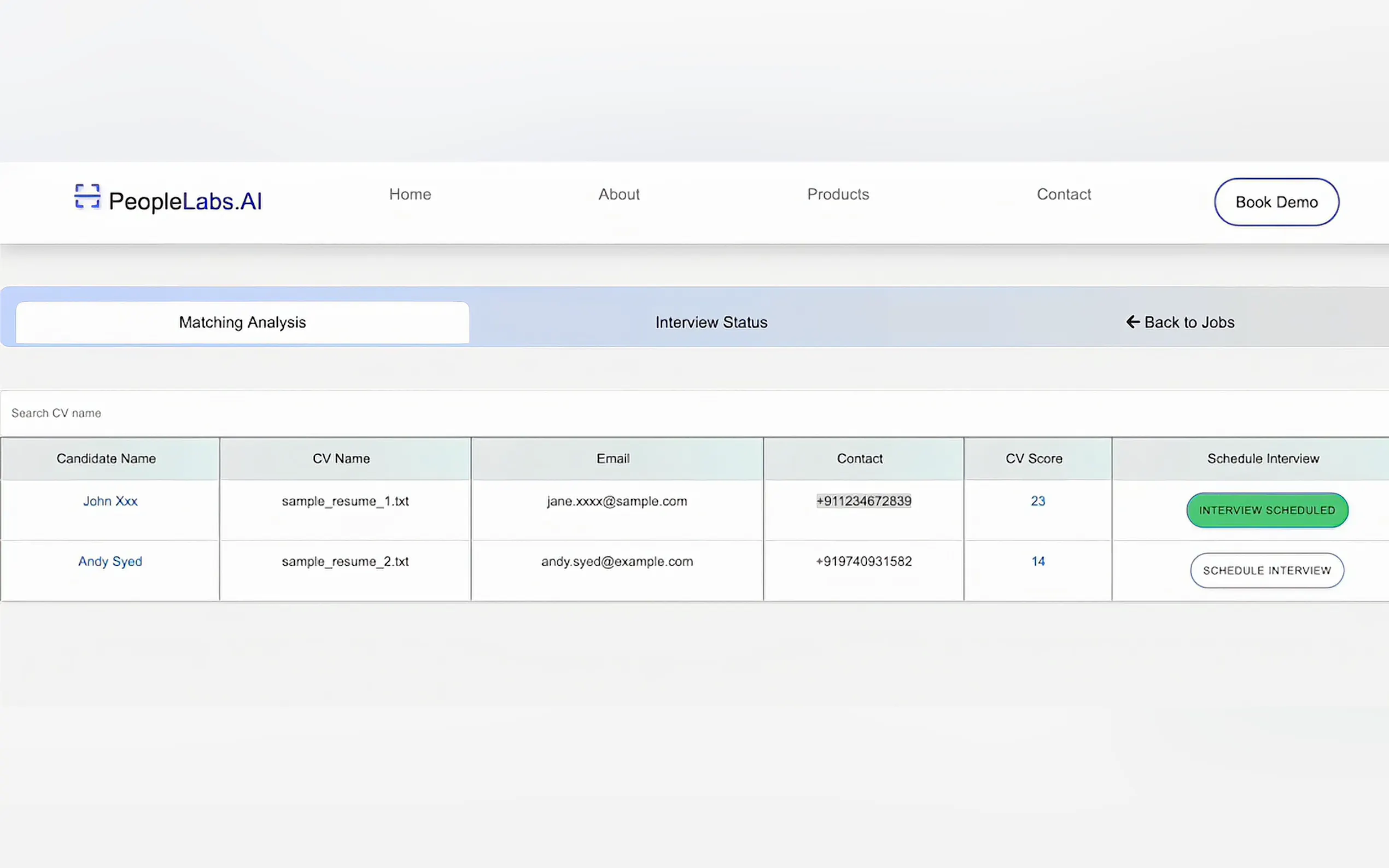The width and height of the screenshot is (1389, 868).
Task: Open the Products navigation item
Action: [838, 195]
